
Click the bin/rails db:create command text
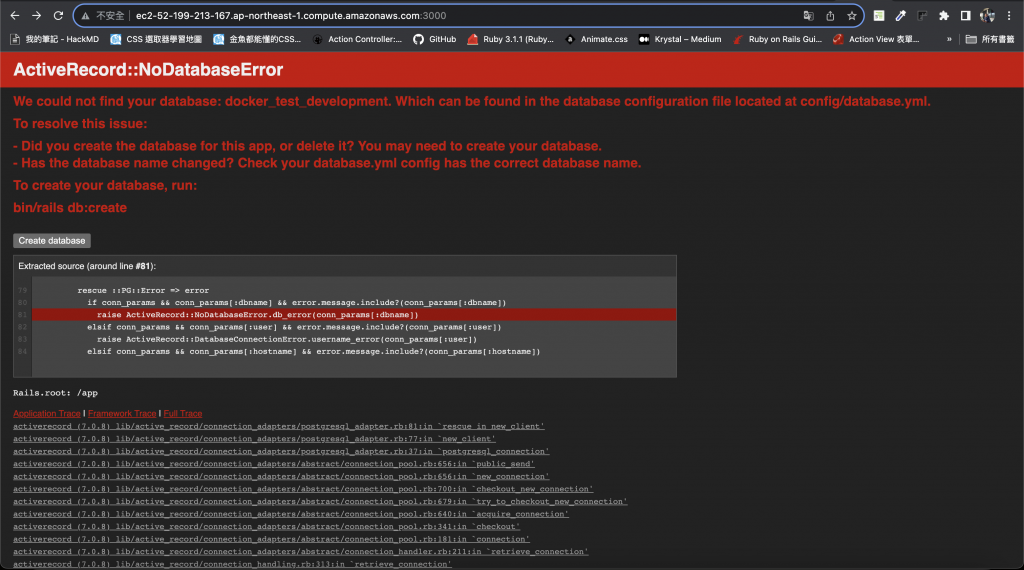[x=70, y=208]
